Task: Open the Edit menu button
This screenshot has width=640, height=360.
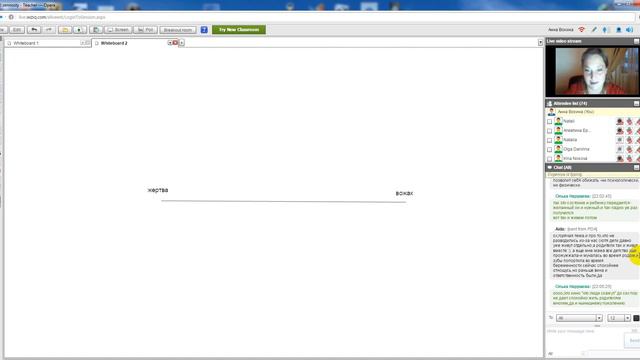Action: pyautogui.click(x=17, y=30)
